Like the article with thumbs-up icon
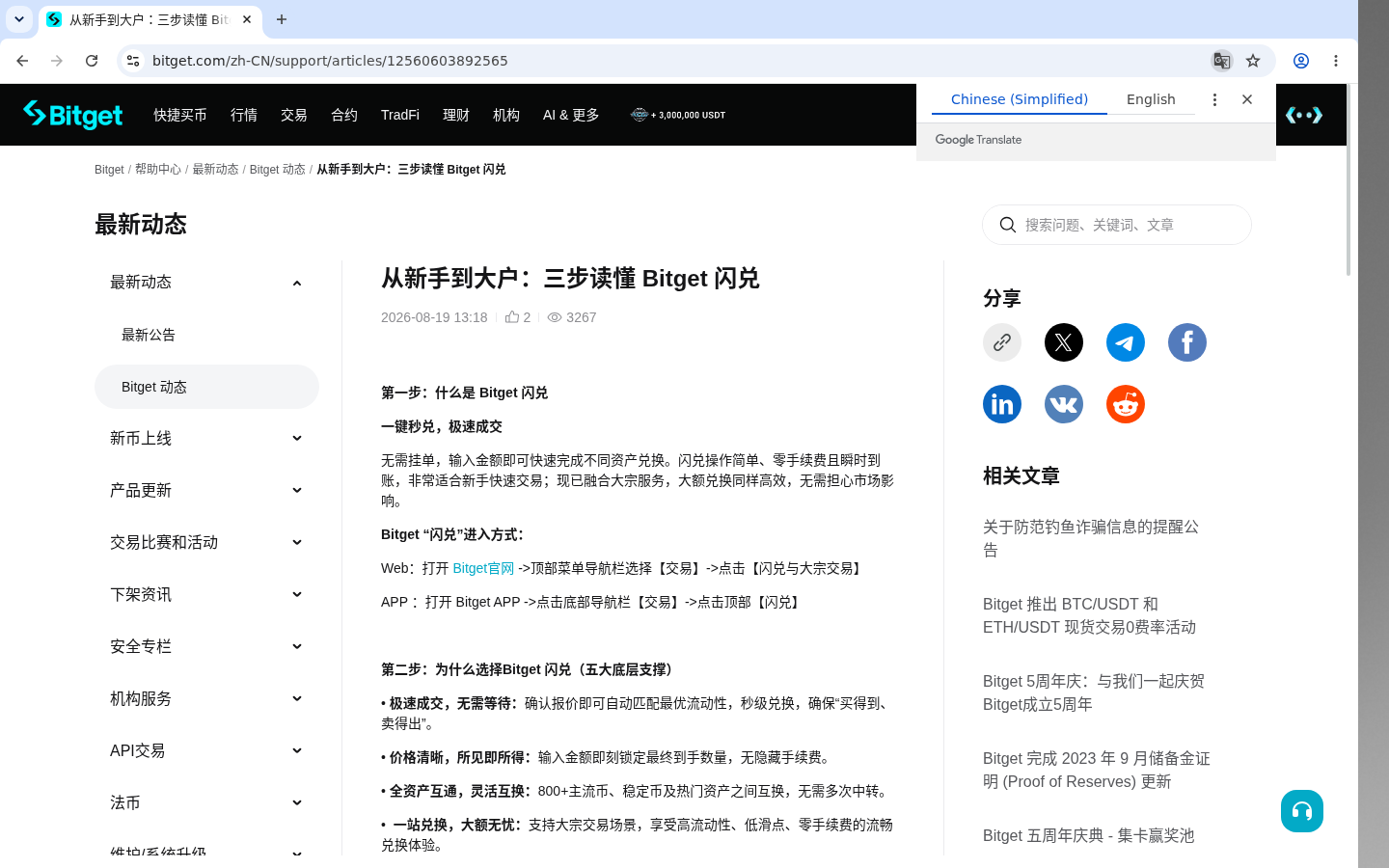This screenshot has height=868, width=1389. (512, 316)
